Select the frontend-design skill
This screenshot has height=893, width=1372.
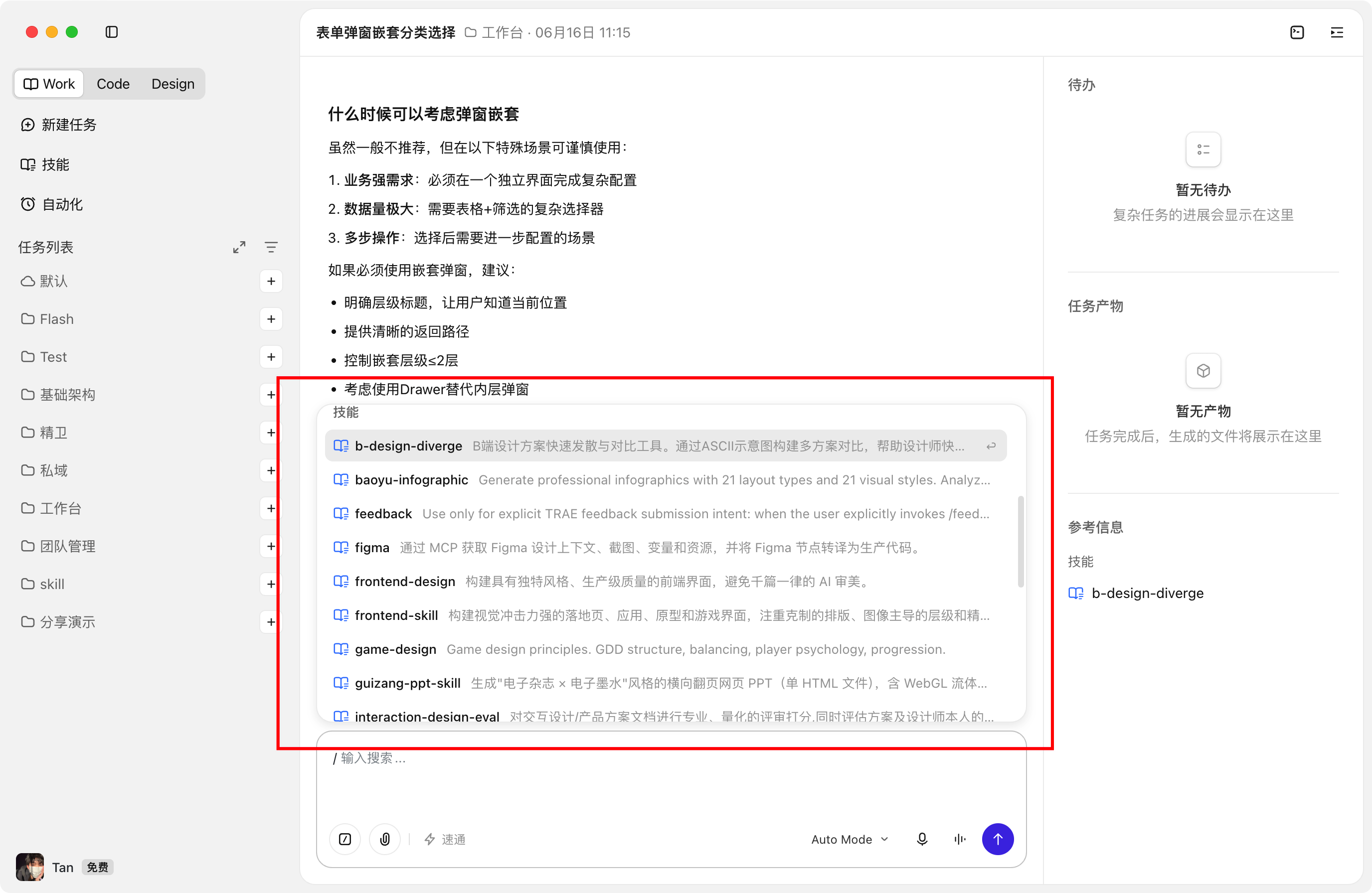666,582
